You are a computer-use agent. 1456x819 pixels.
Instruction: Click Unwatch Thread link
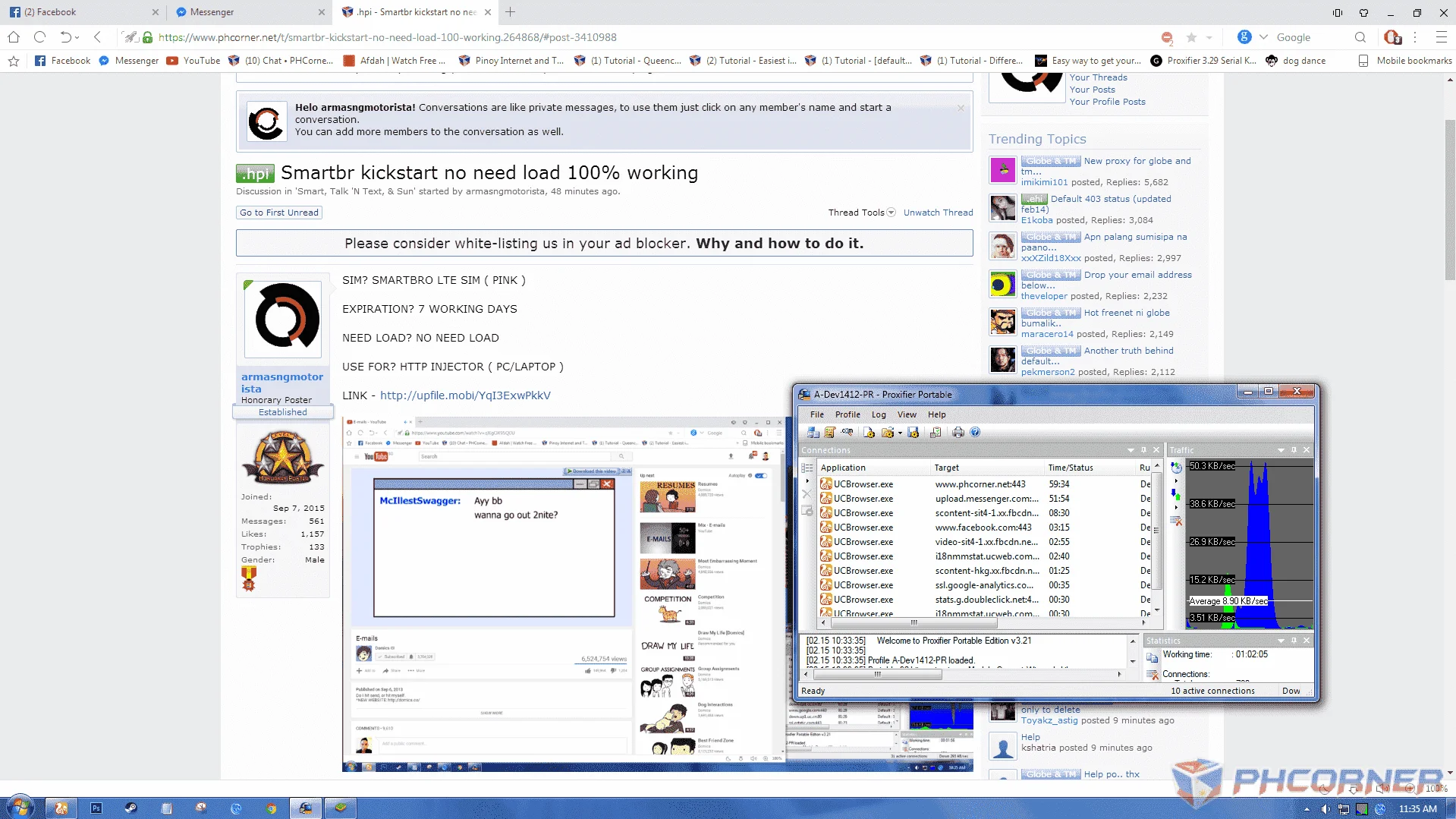click(938, 213)
